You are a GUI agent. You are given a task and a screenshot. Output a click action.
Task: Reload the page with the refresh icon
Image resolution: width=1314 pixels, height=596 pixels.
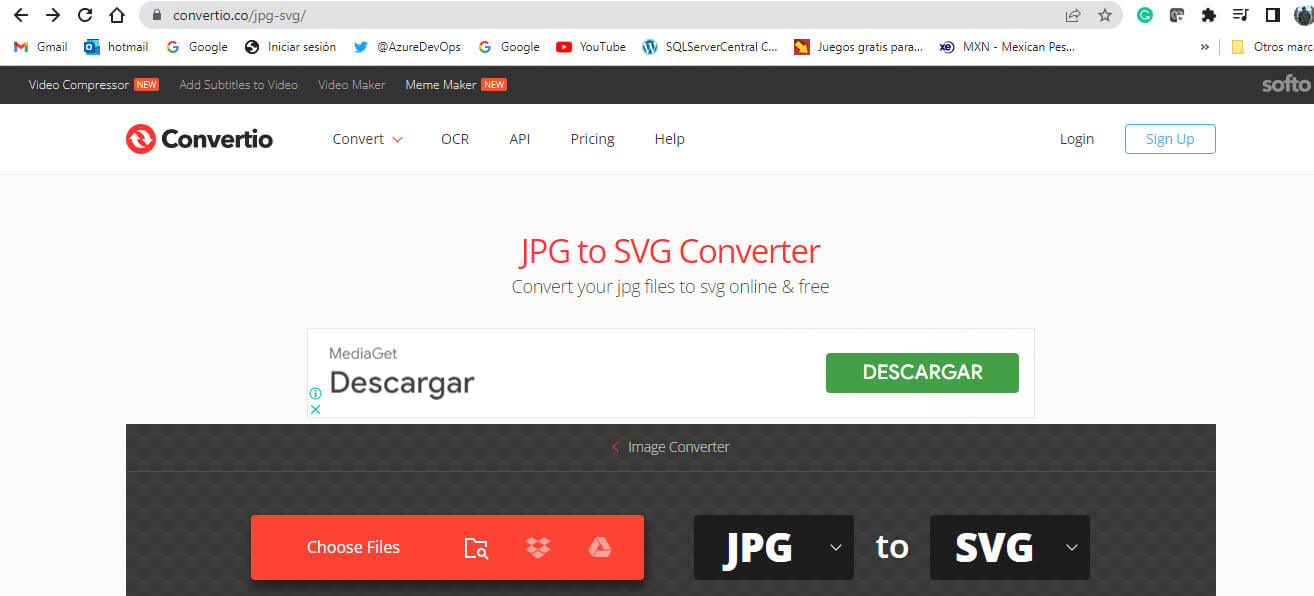pos(85,15)
